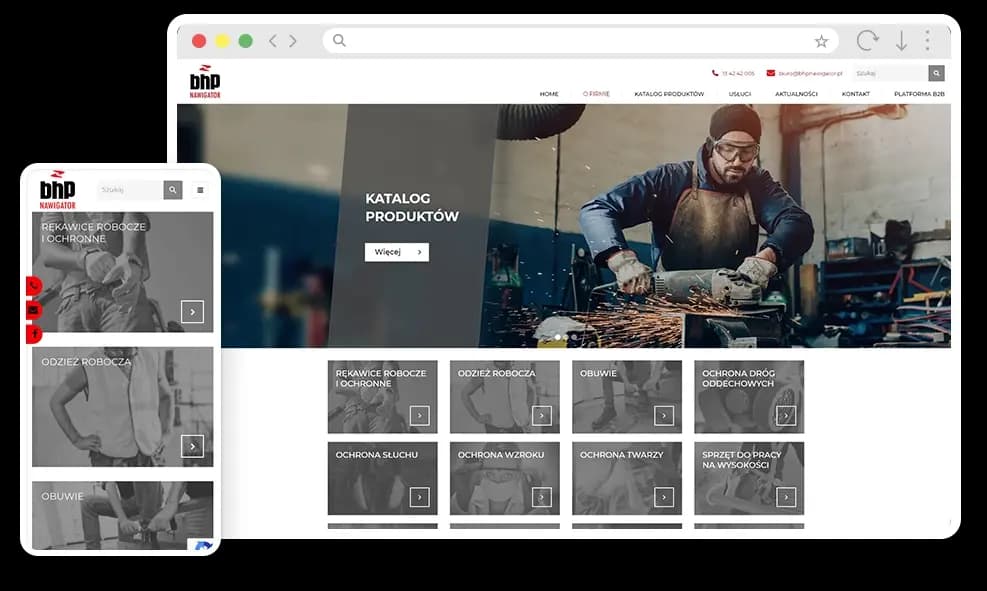Go back using the browser back arrow
The height and width of the screenshot is (591, 987).
(x=273, y=41)
